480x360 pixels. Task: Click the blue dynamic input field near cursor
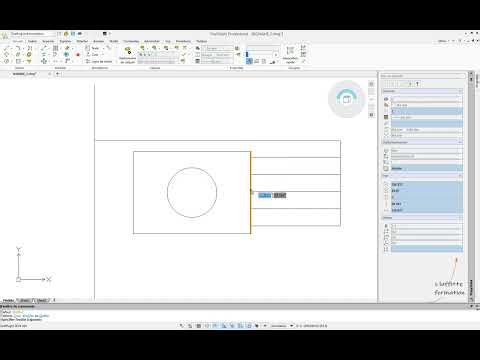[x=265, y=195]
